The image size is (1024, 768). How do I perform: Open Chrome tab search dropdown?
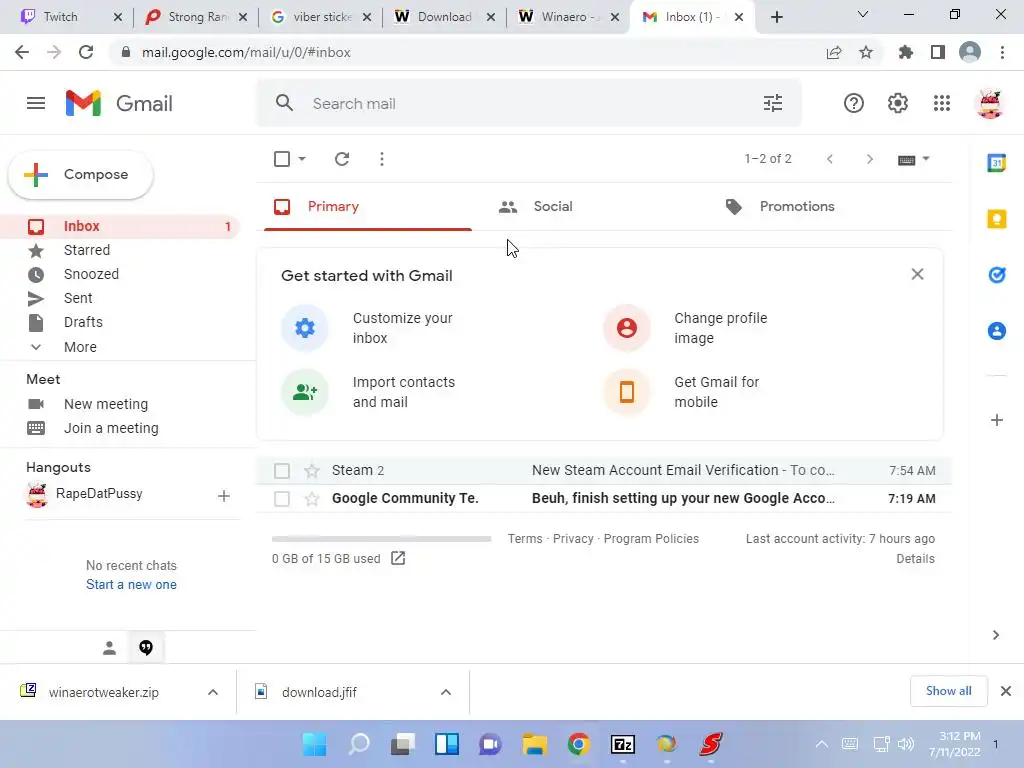coord(863,14)
